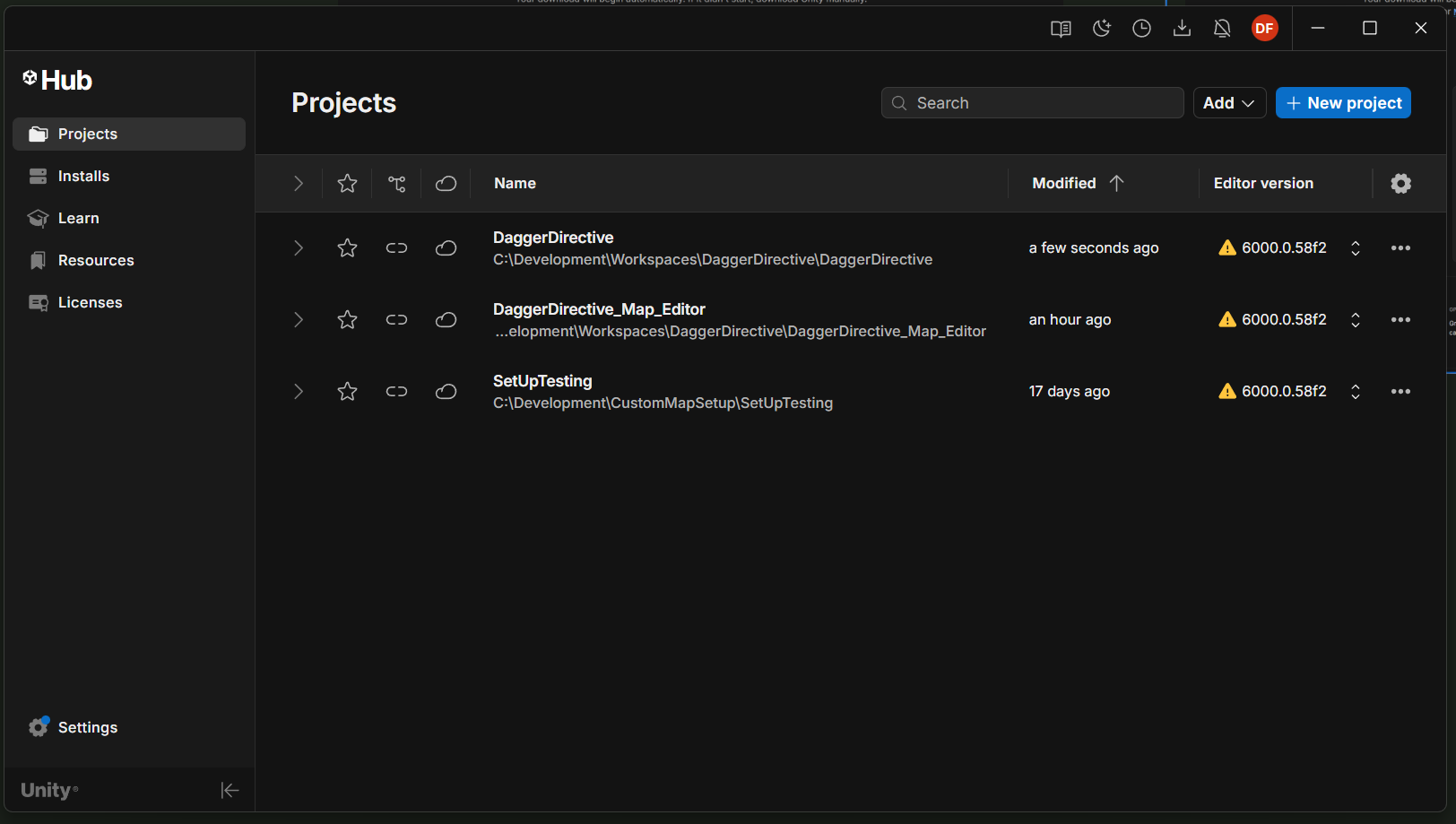Viewport: 1456px width, 824px height.
Task: Click the link icon for DaggerDirective
Action: (x=396, y=248)
